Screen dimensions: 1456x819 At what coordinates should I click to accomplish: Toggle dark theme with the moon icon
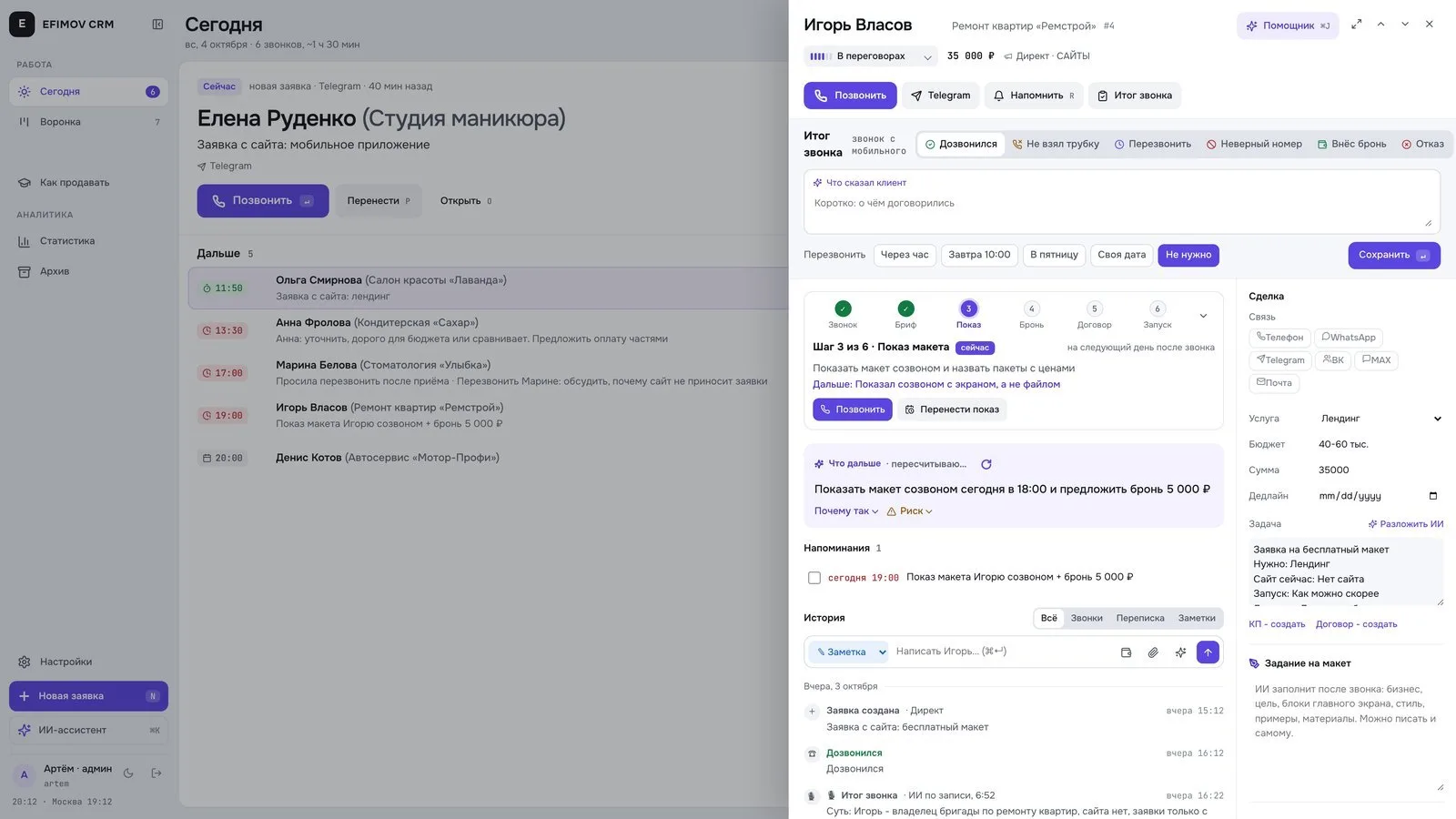(128, 773)
